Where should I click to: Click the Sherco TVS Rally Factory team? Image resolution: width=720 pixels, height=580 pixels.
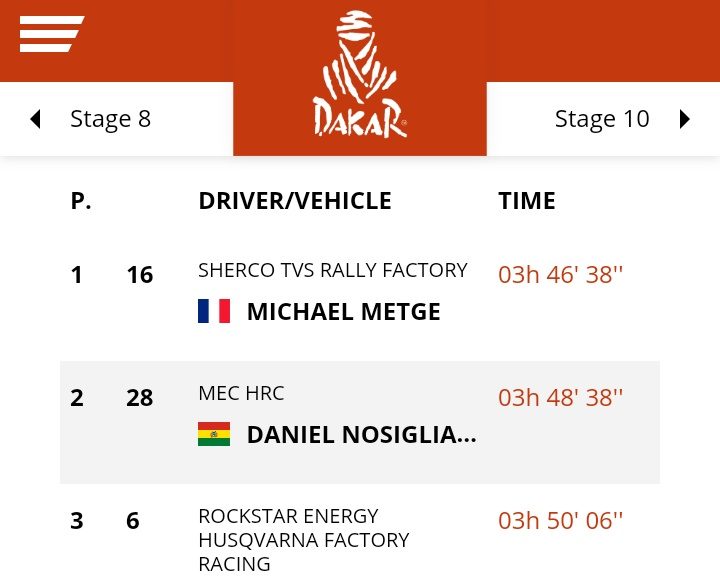(x=333, y=271)
